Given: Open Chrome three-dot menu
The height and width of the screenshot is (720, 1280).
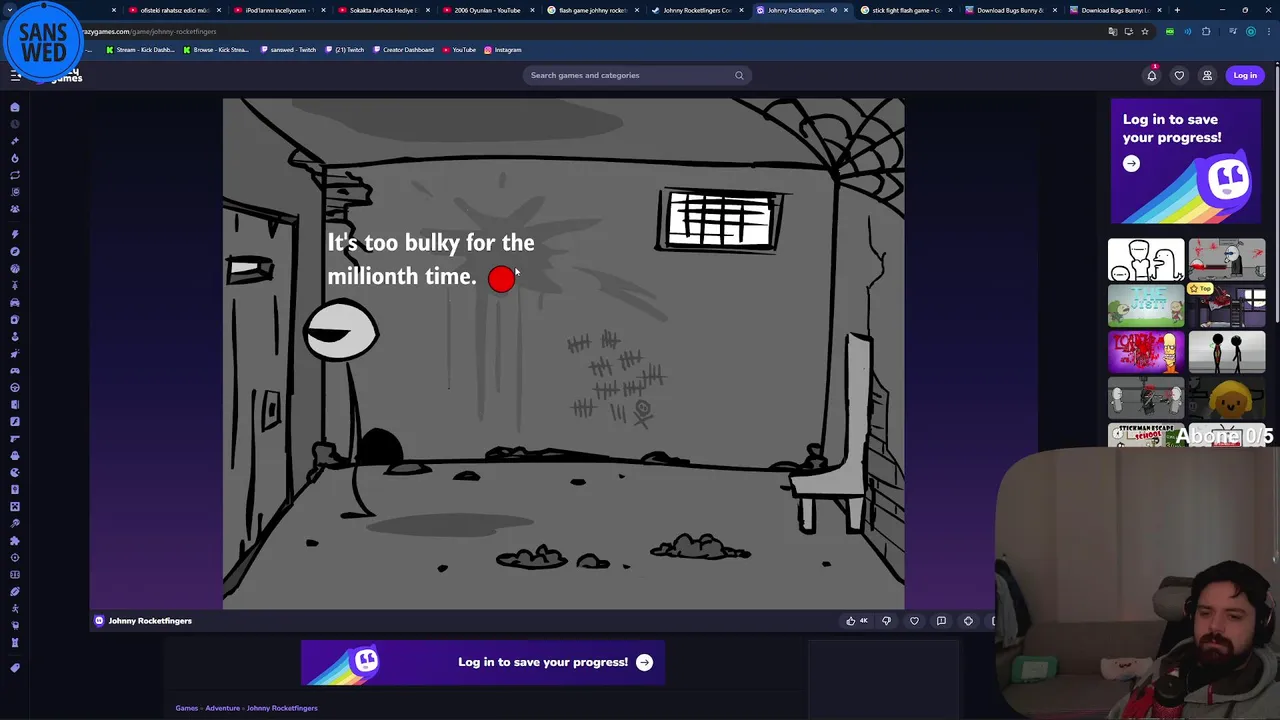Looking at the screenshot, I should coord(1268,31).
